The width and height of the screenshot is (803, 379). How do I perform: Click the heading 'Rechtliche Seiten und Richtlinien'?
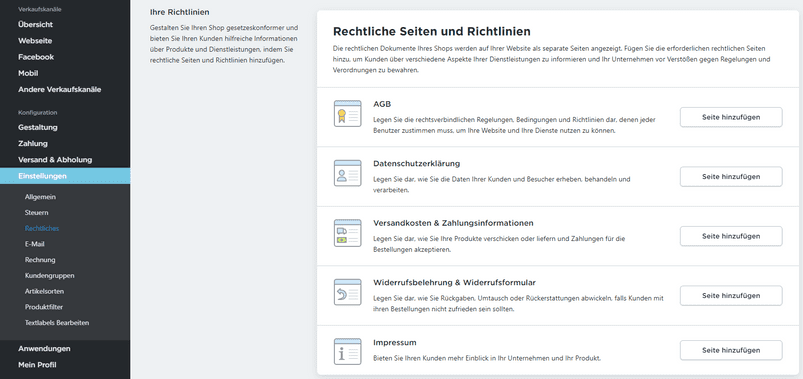click(432, 32)
